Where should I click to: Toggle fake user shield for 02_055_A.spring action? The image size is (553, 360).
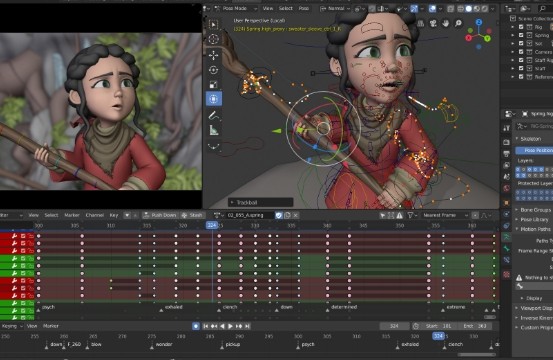[279, 215]
